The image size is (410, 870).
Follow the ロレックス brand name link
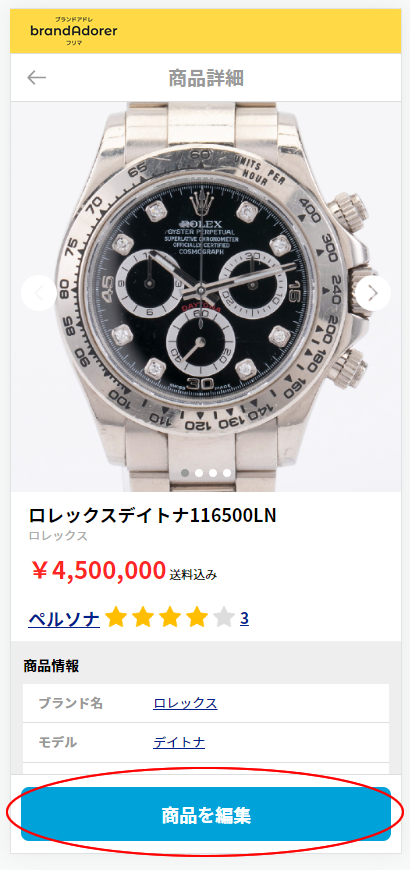[185, 704]
